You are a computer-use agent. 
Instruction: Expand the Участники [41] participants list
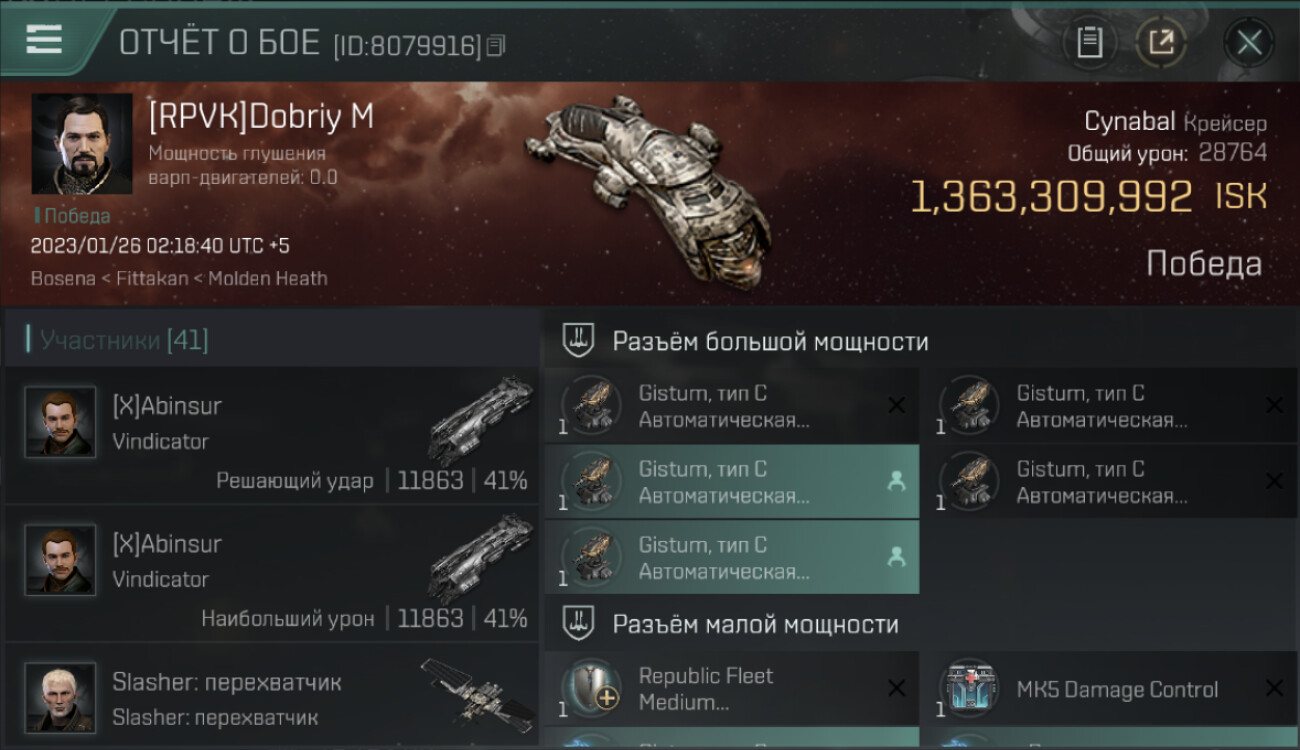pyautogui.click(x=124, y=340)
